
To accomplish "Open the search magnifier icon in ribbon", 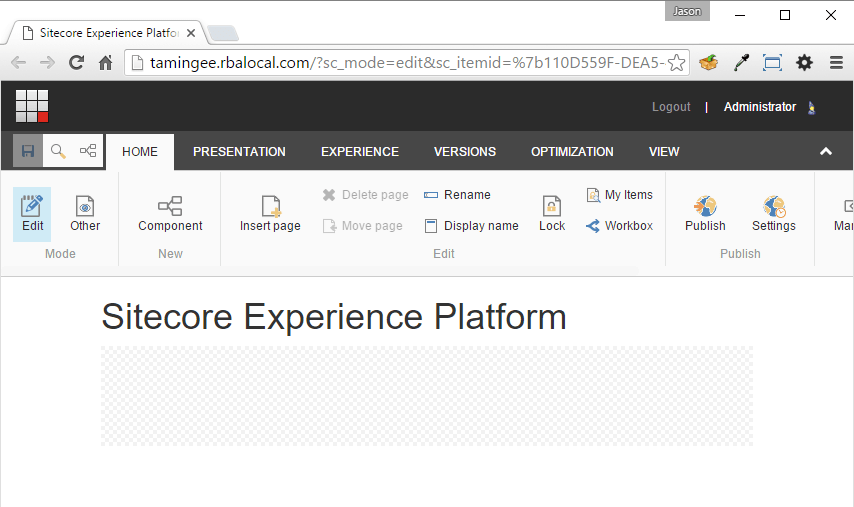I will [x=58, y=151].
